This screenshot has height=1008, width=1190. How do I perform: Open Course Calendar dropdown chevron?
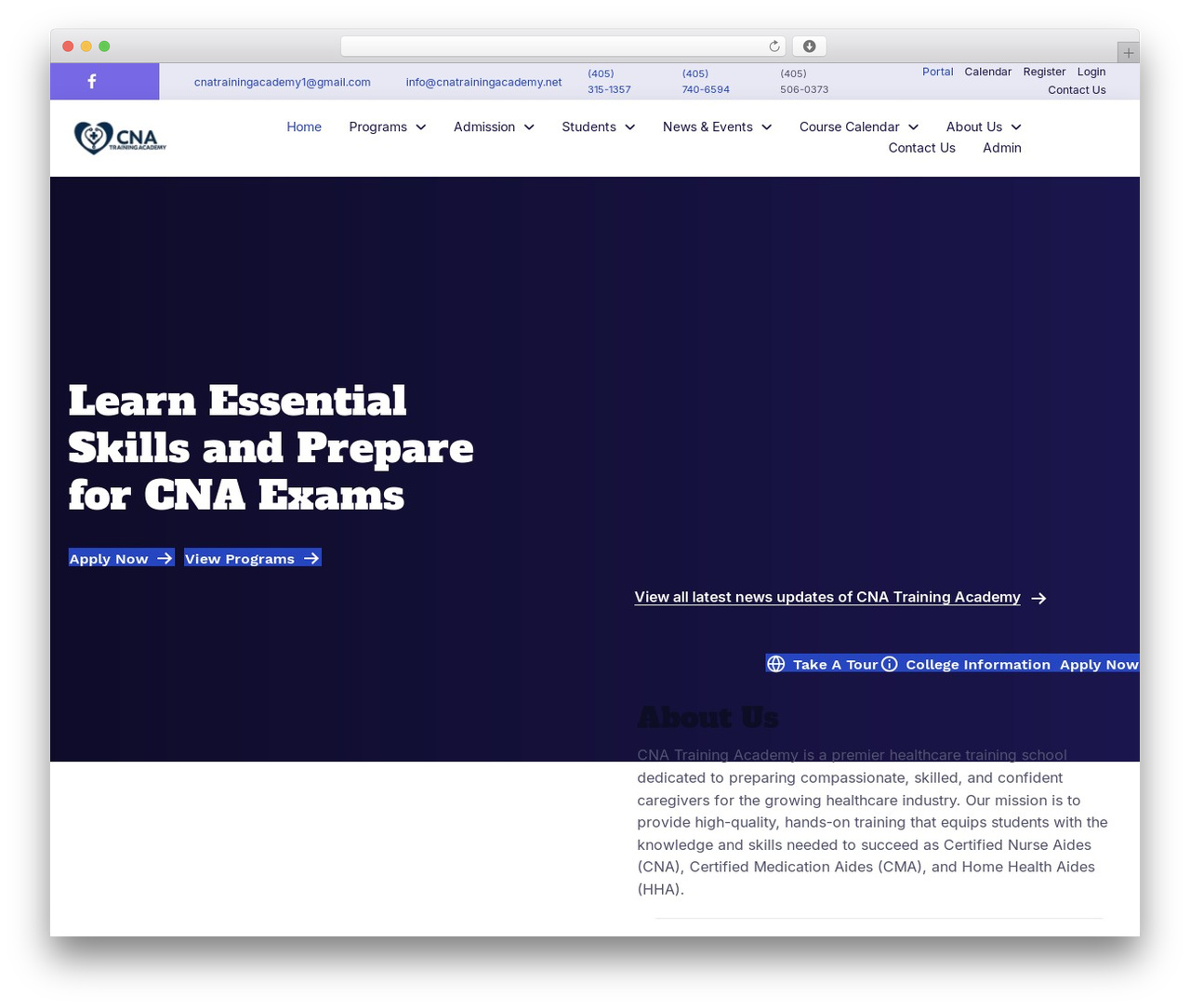pyautogui.click(x=914, y=127)
